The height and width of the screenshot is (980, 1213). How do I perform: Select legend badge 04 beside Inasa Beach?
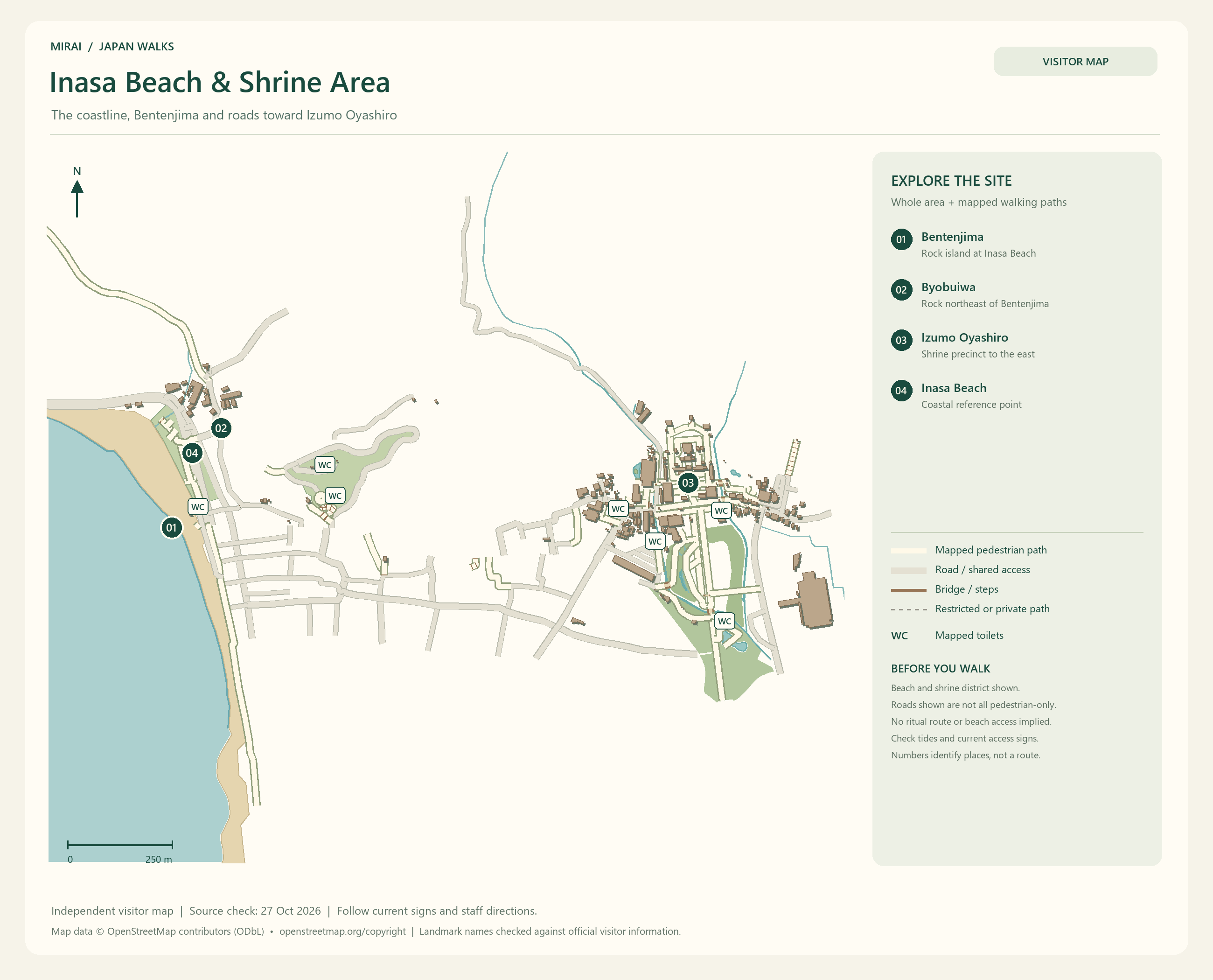(901, 391)
